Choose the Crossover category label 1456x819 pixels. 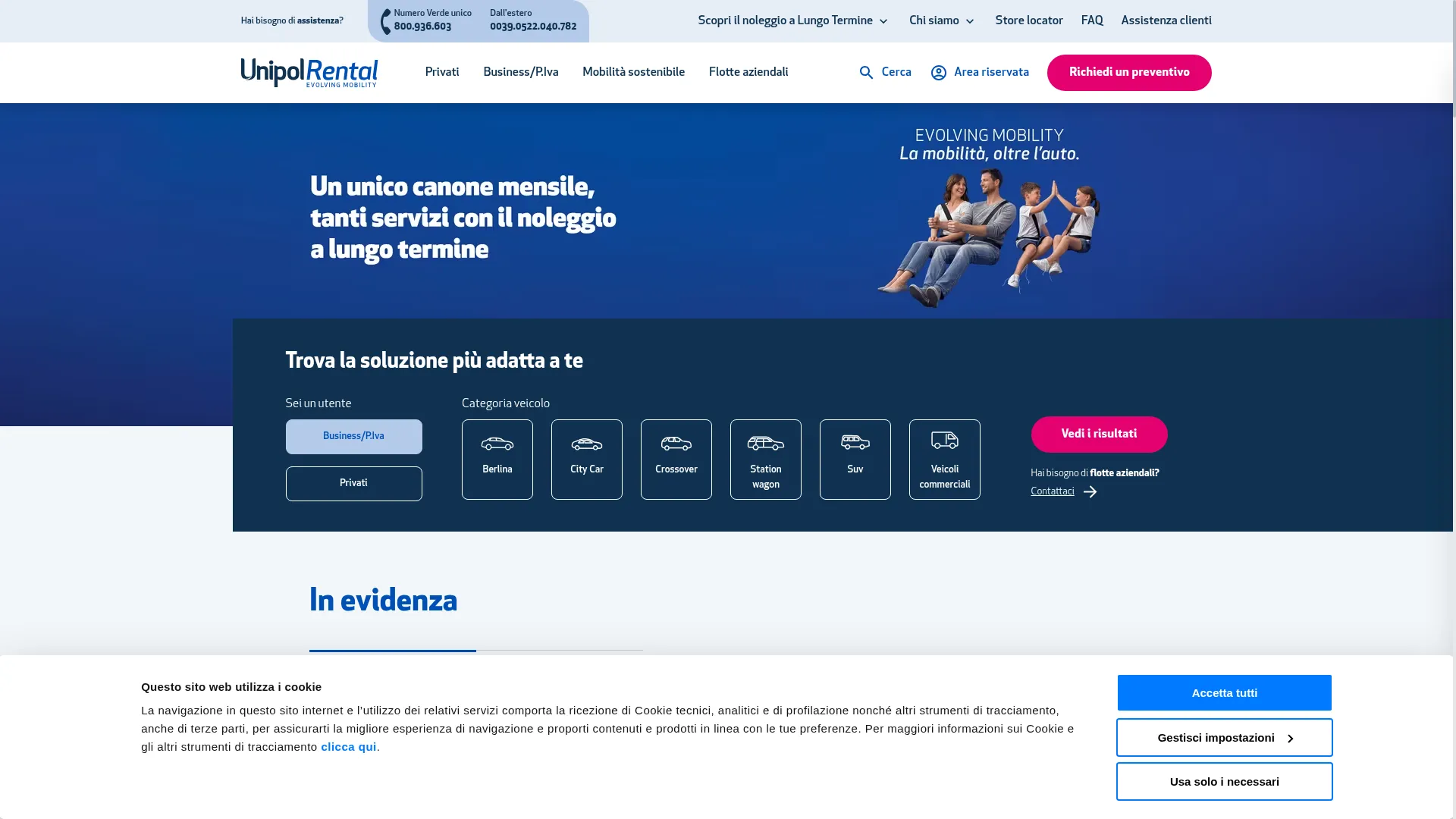tap(676, 469)
